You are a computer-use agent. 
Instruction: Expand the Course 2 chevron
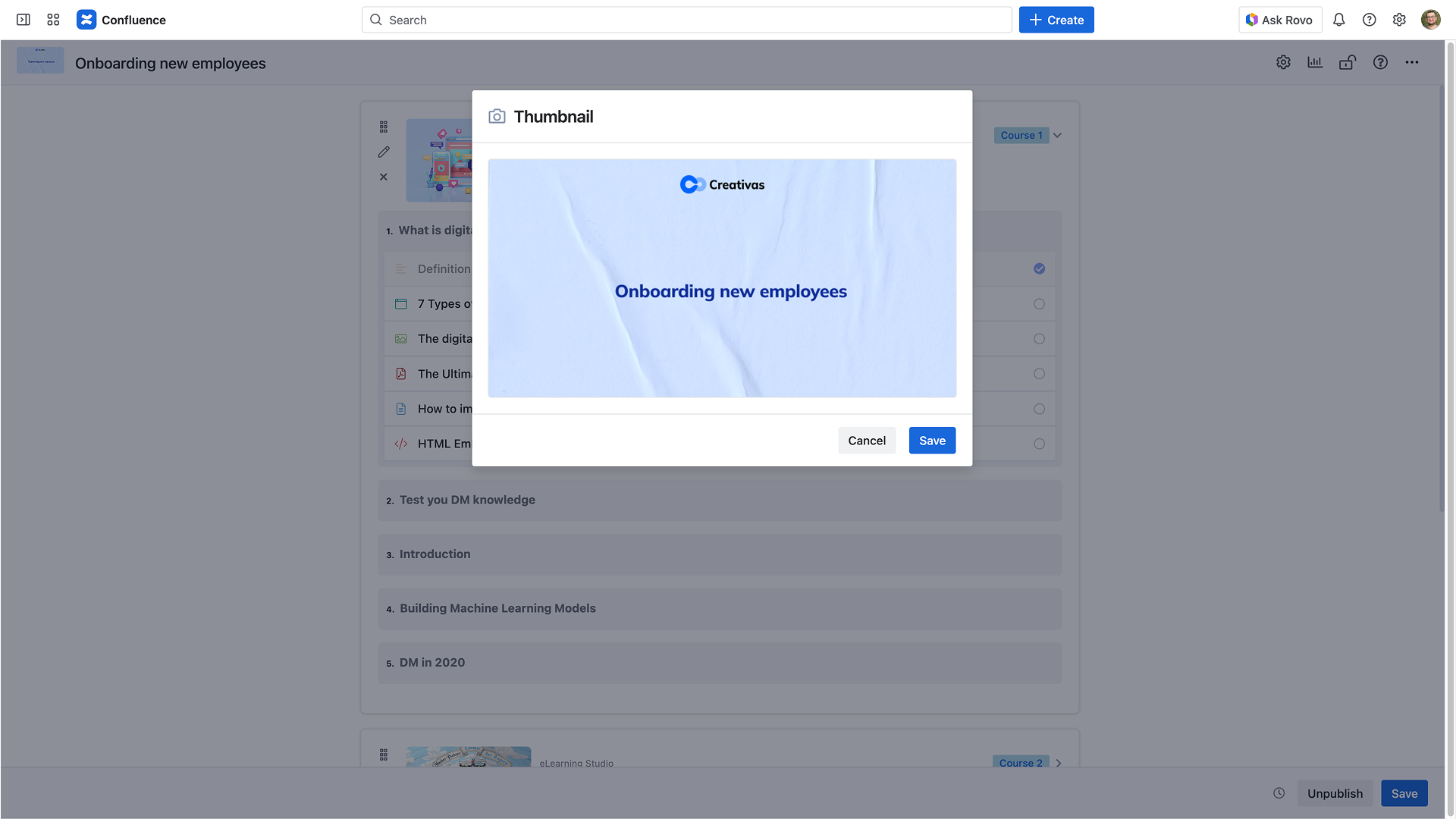[1059, 763]
